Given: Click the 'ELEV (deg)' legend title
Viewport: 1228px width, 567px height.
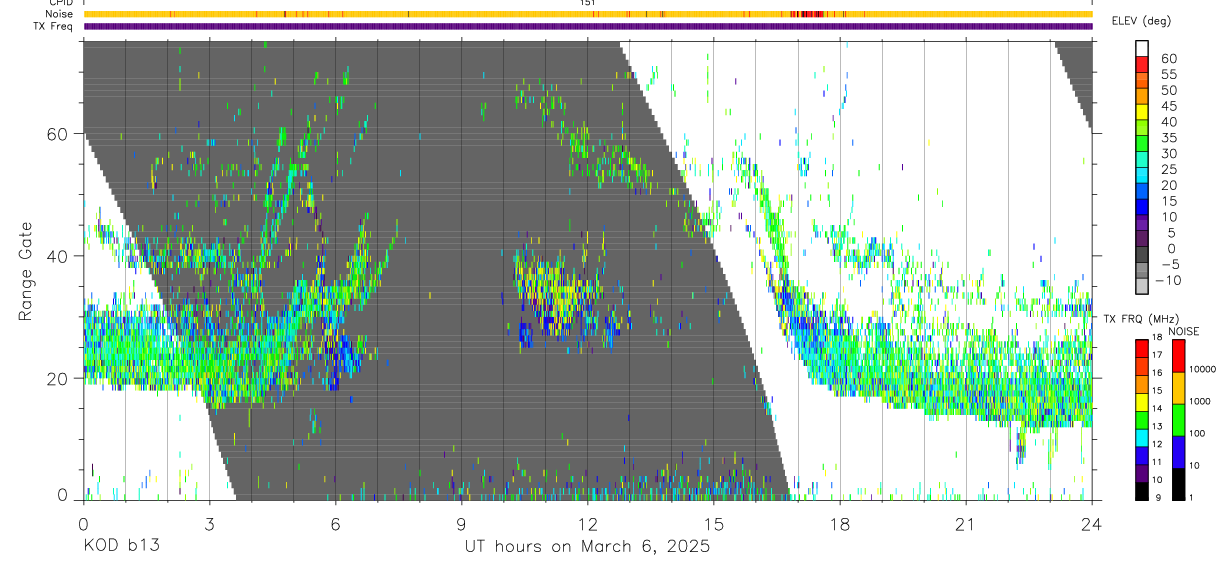Looking at the screenshot, I should click(x=1141, y=21).
